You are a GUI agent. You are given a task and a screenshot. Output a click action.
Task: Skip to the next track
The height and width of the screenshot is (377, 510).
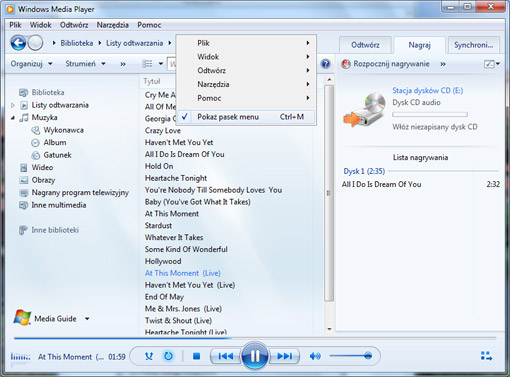(284, 356)
